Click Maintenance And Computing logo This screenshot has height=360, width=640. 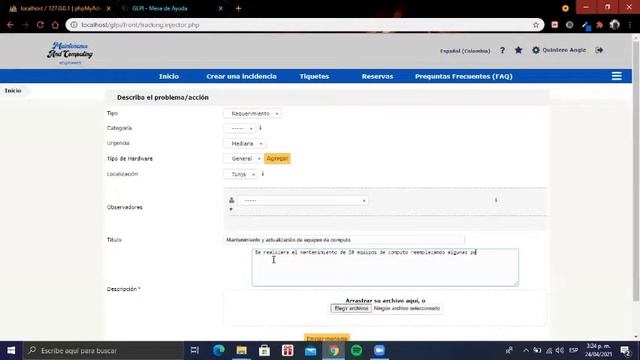click(70, 53)
